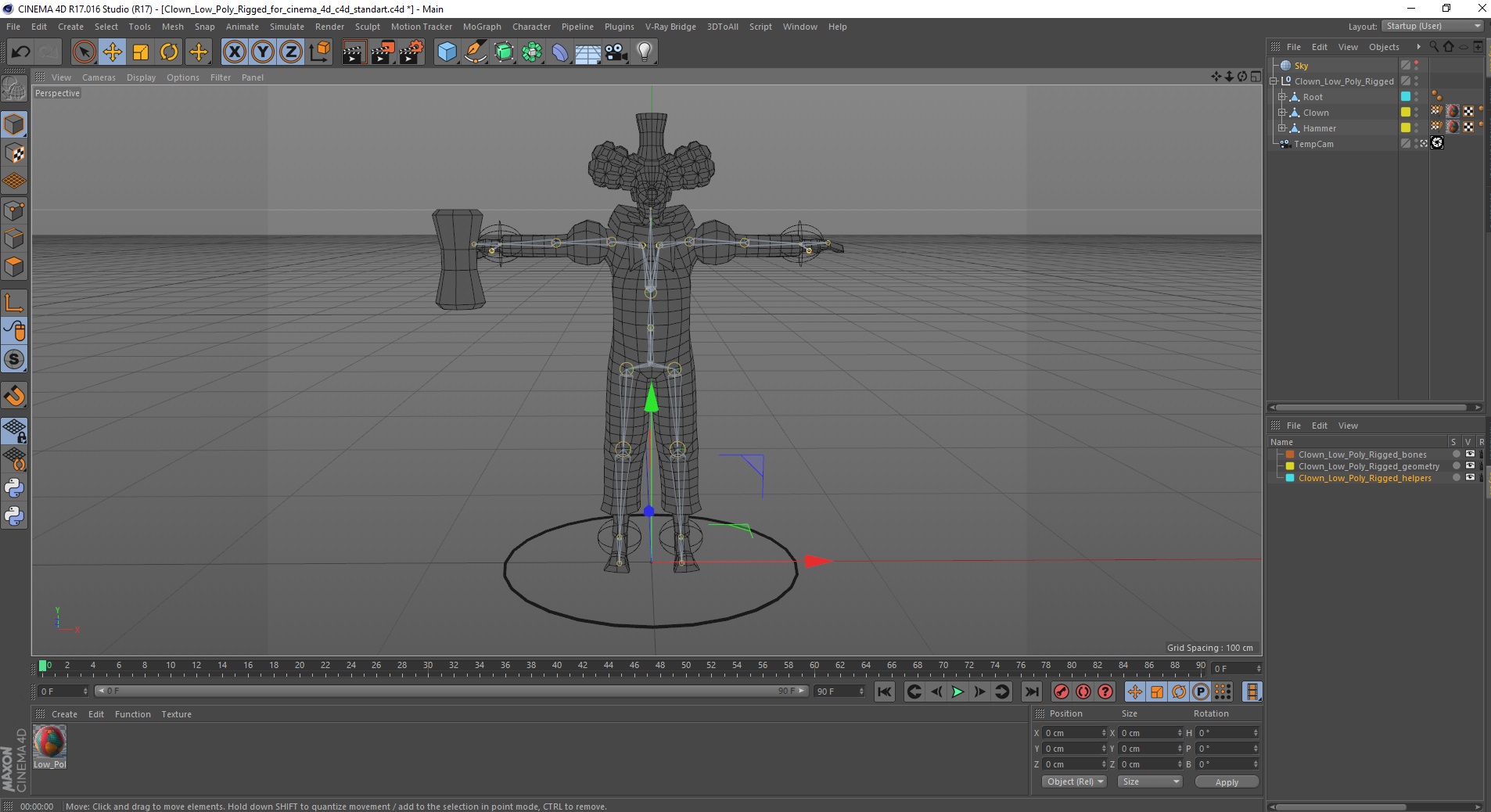Collapse Clown_Low_Poly_Rigged null hierarchy
The width and height of the screenshot is (1491, 812).
1274,81
